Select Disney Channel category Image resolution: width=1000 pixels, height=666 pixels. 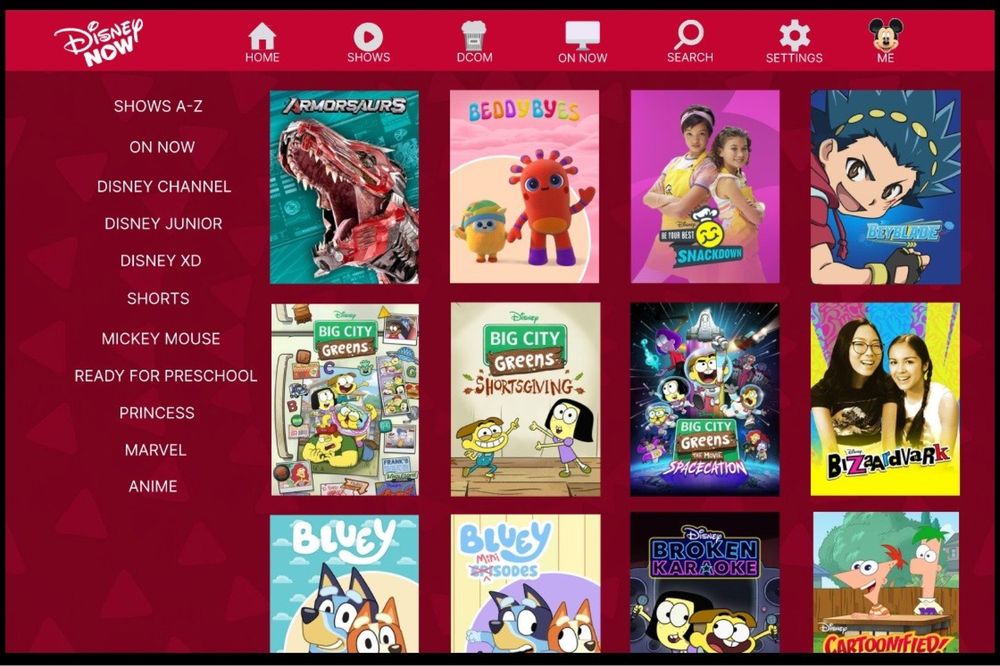(164, 186)
